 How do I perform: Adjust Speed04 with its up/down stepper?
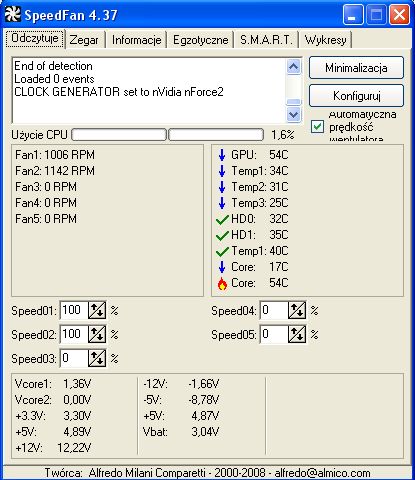tap(297, 310)
